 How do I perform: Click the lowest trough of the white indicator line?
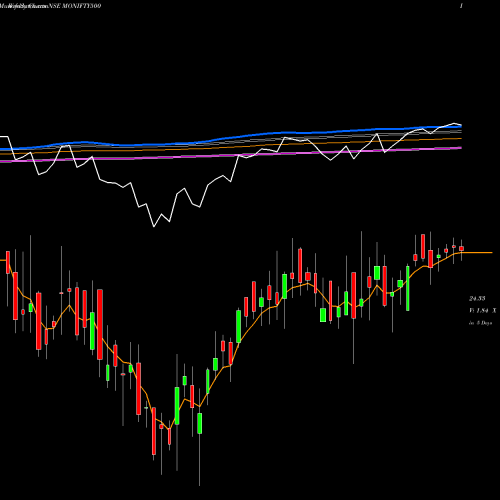click(x=154, y=227)
